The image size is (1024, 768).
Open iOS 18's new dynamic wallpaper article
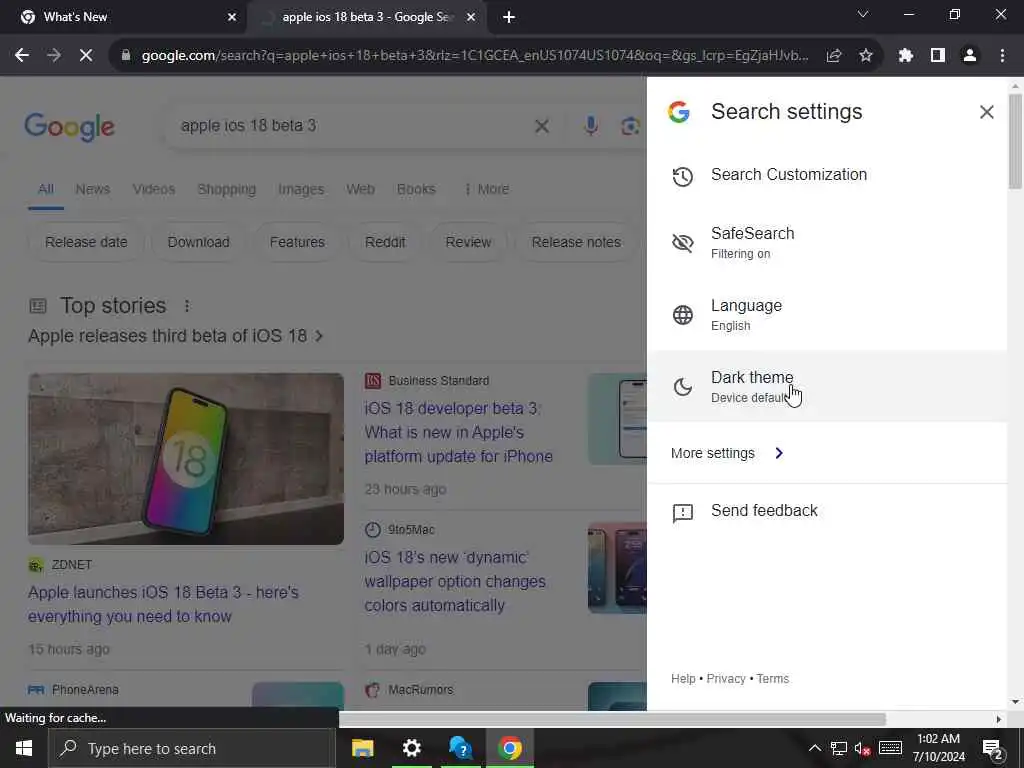[x=455, y=581]
